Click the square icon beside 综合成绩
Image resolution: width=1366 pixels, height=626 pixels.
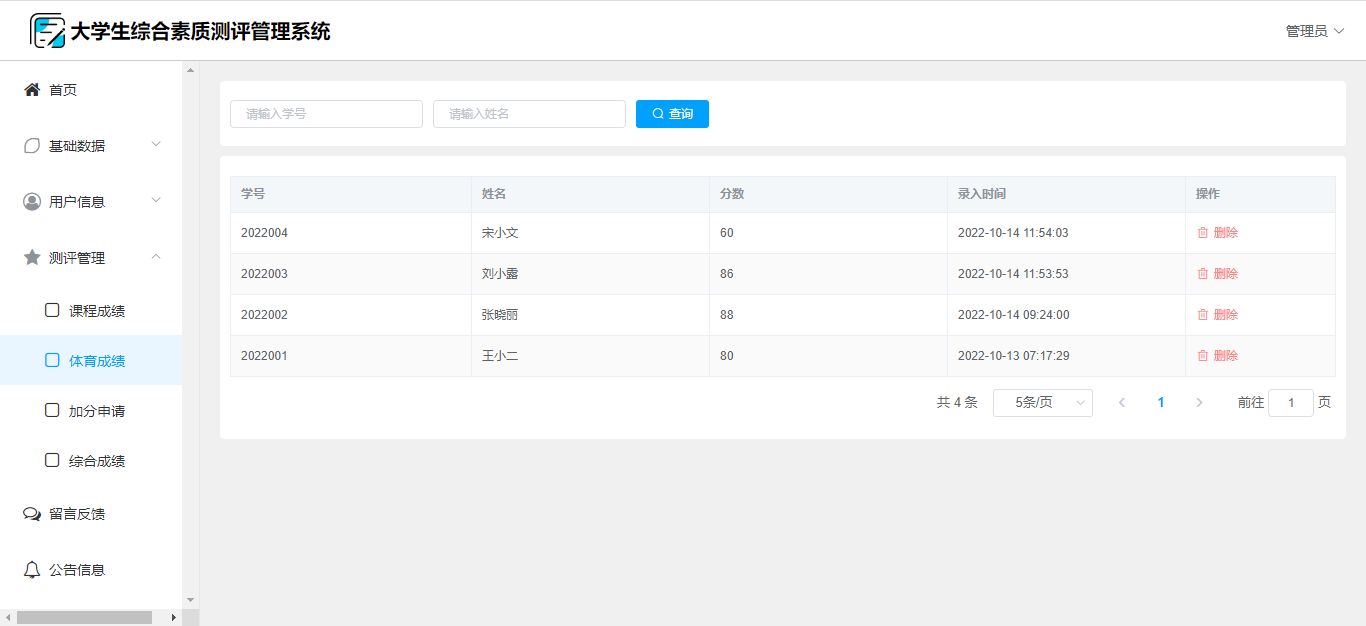pyautogui.click(x=52, y=460)
